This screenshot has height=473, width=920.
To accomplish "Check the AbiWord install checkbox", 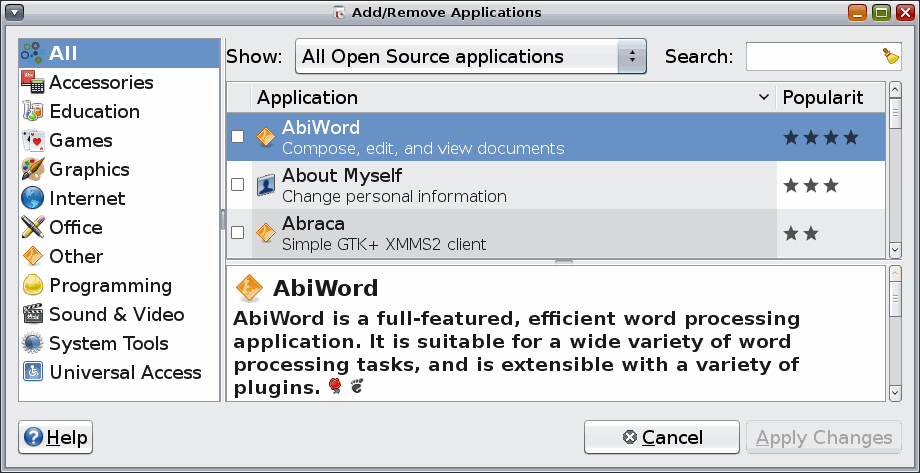I will coord(238,137).
